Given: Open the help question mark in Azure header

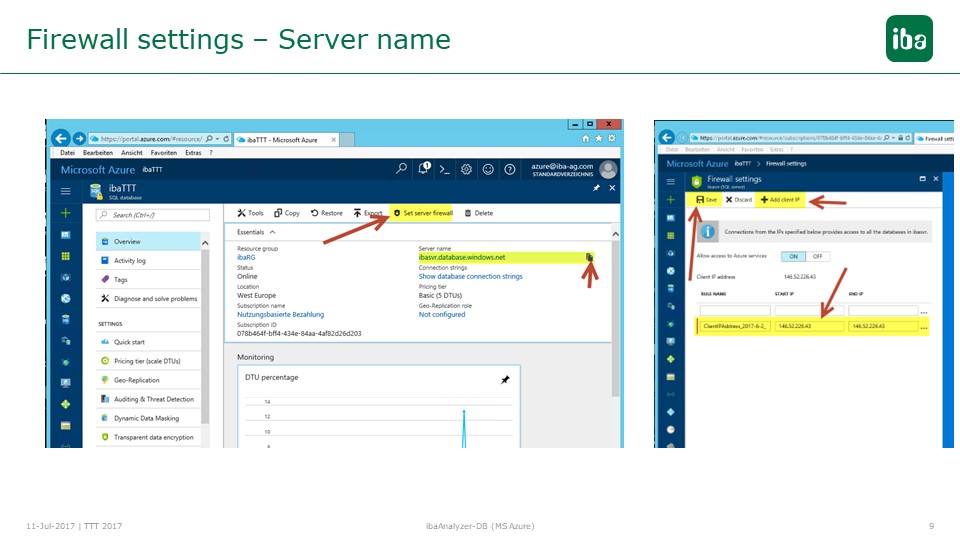Looking at the screenshot, I should 509,170.
